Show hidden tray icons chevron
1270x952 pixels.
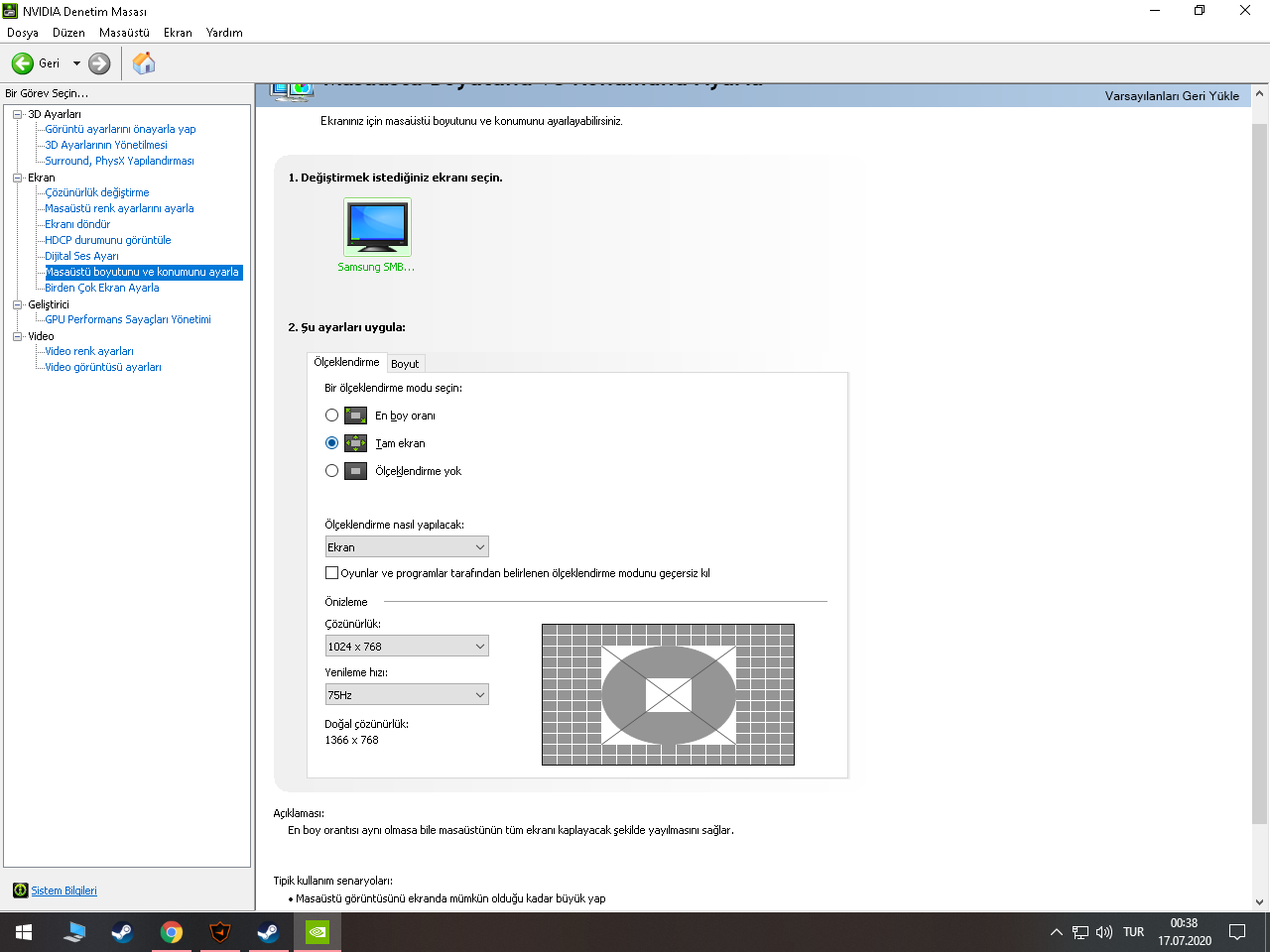(1057, 932)
